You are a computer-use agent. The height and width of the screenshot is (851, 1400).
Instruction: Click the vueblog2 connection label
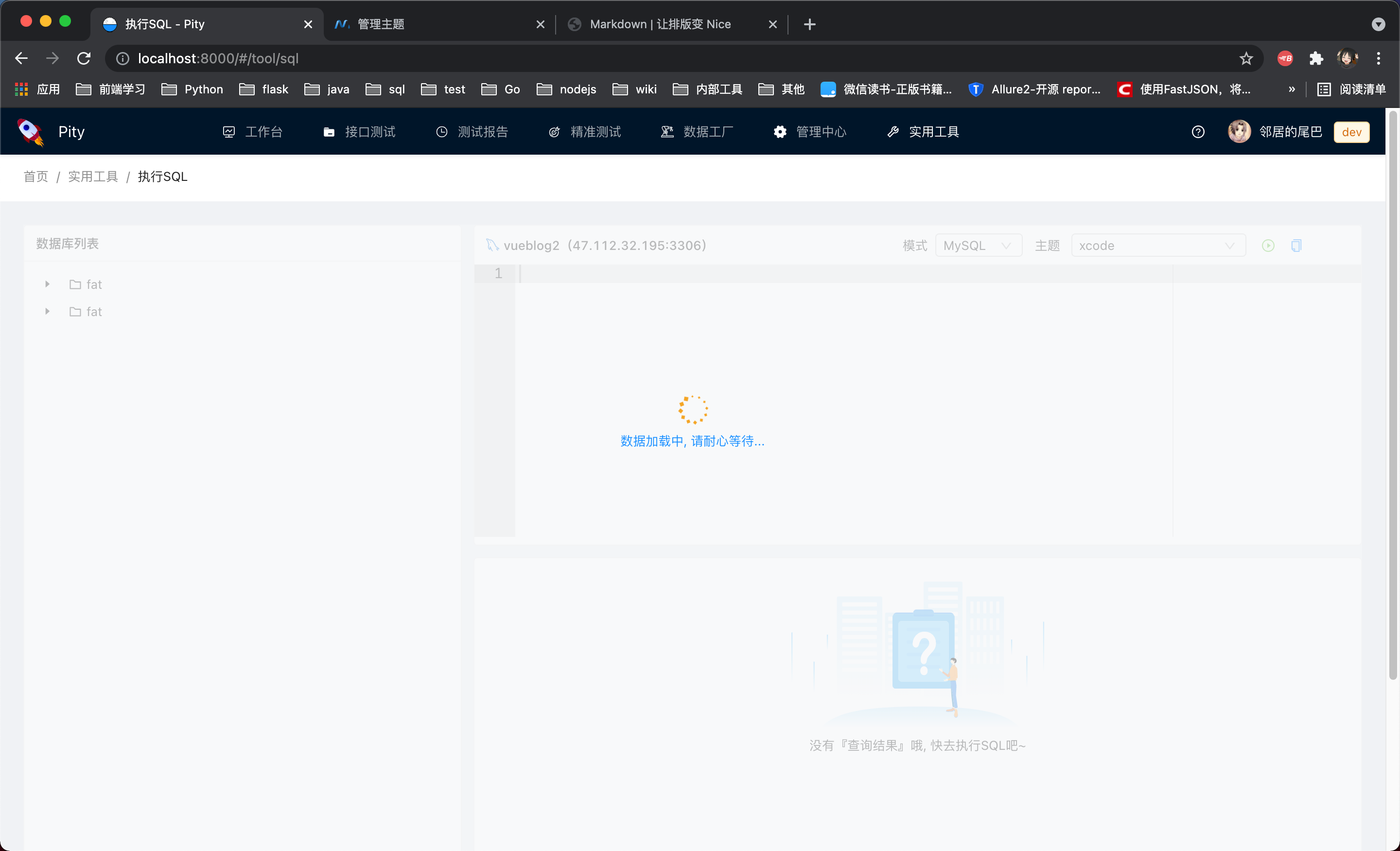pyautogui.click(x=605, y=246)
